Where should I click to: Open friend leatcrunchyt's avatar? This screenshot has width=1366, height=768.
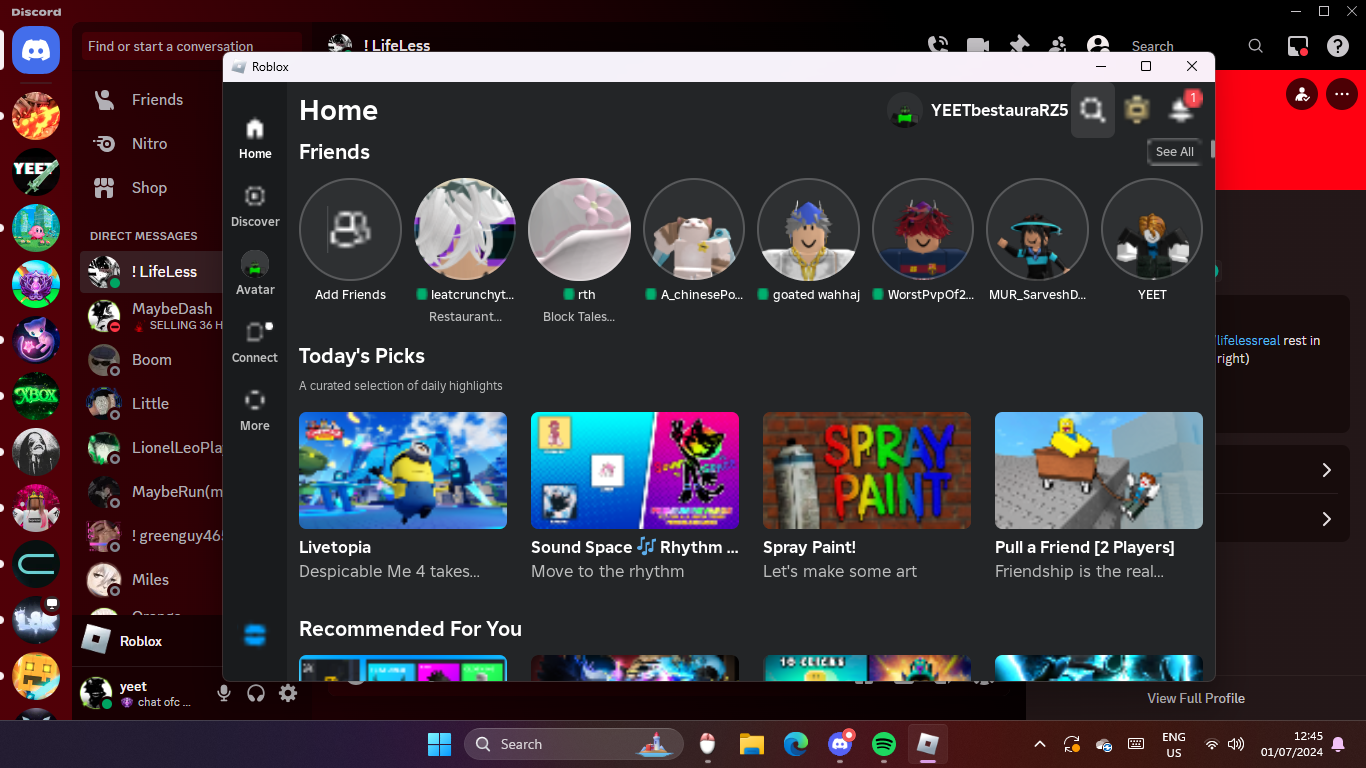[x=465, y=229]
